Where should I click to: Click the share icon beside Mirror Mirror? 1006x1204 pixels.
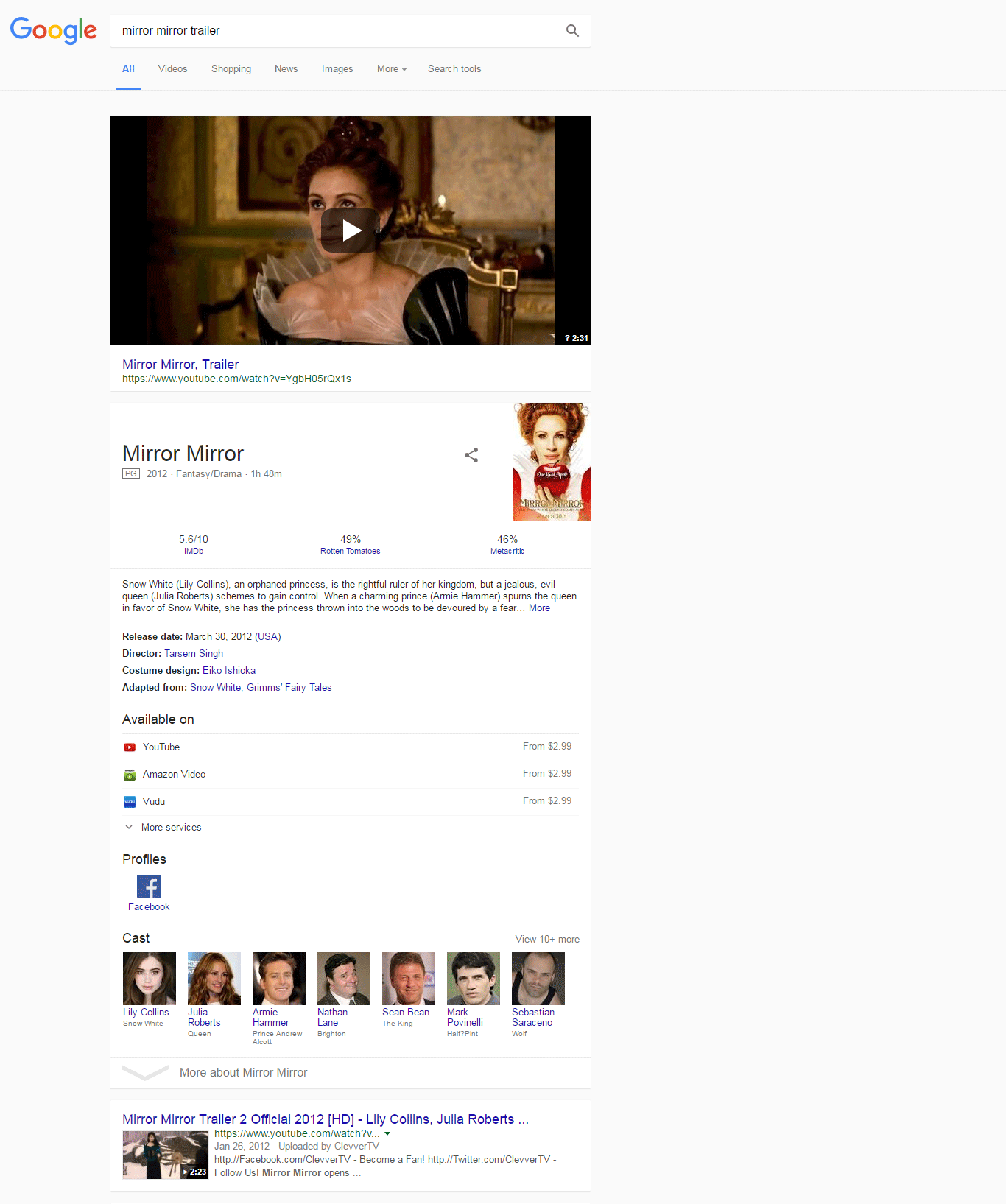coord(471,455)
